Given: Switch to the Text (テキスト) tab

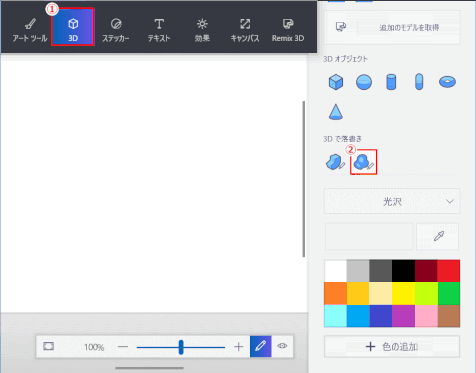Looking at the screenshot, I should (x=159, y=30).
